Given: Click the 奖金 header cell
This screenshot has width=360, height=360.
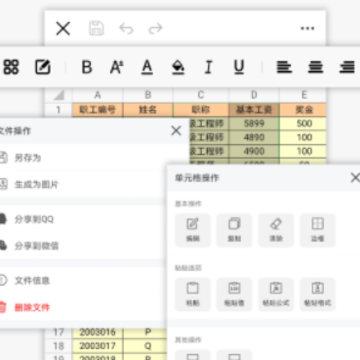Looking at the screenshot, I should [303, 110].
